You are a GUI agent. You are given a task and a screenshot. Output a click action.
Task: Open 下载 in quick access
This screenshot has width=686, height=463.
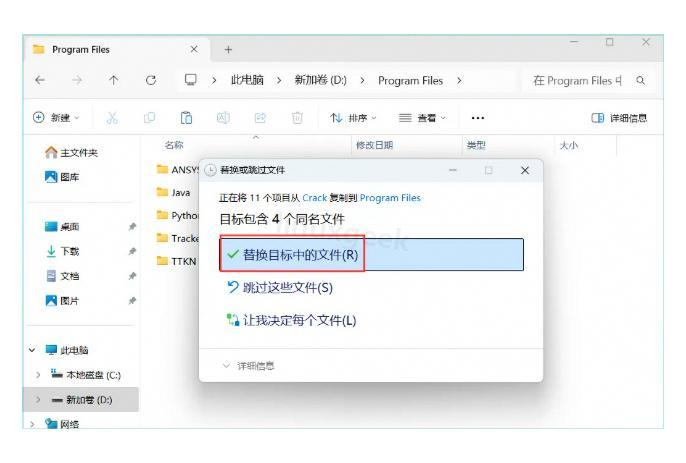(x=62, y=251)
